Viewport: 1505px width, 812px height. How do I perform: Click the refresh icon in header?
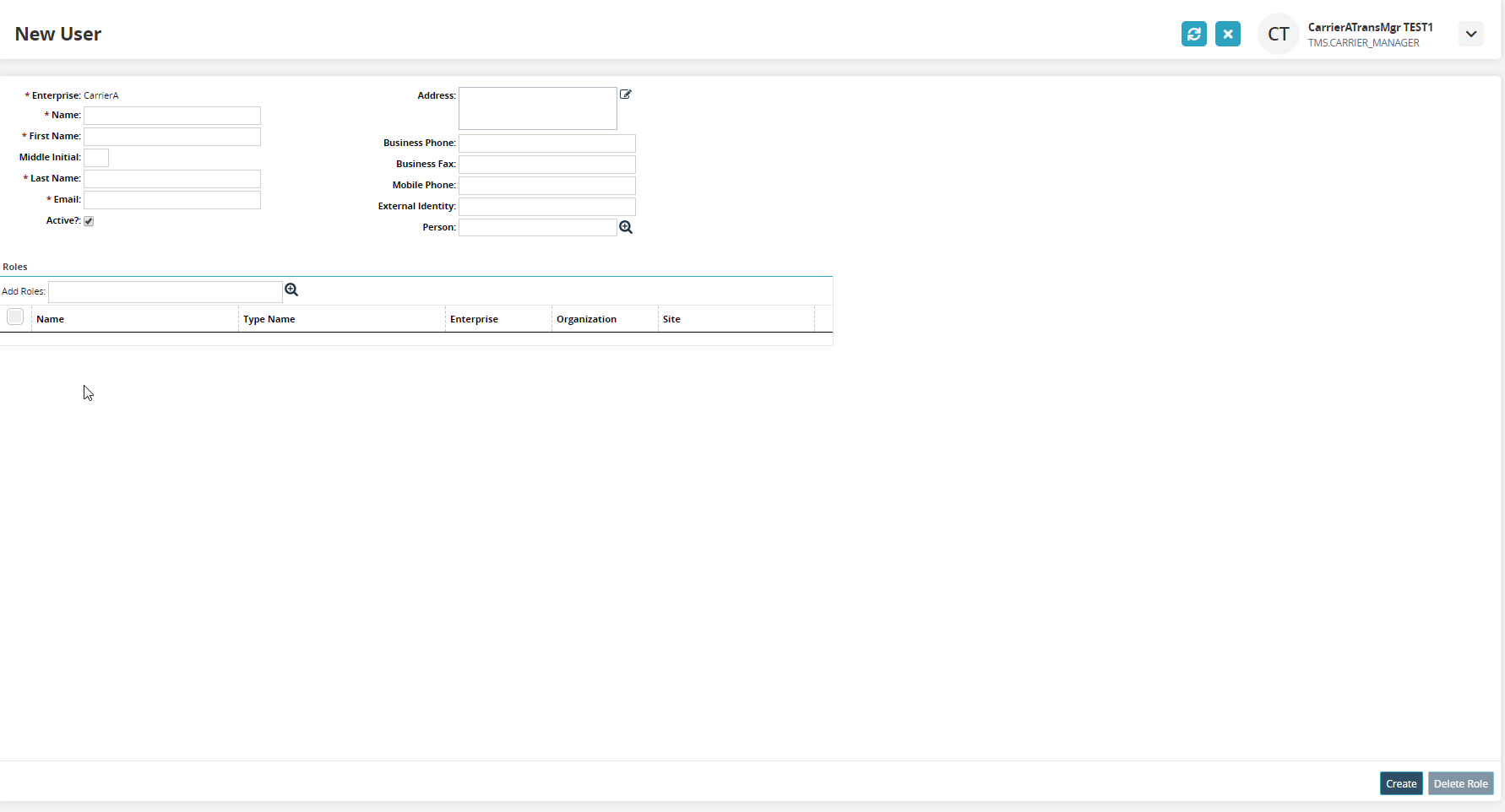click(1193, 34)
